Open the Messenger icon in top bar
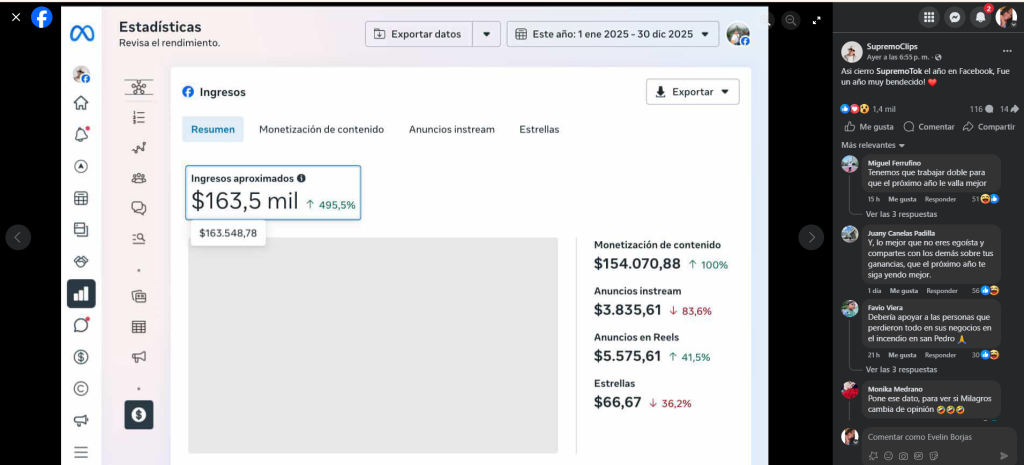This screenshot has width=1024, height=465. 955,17
